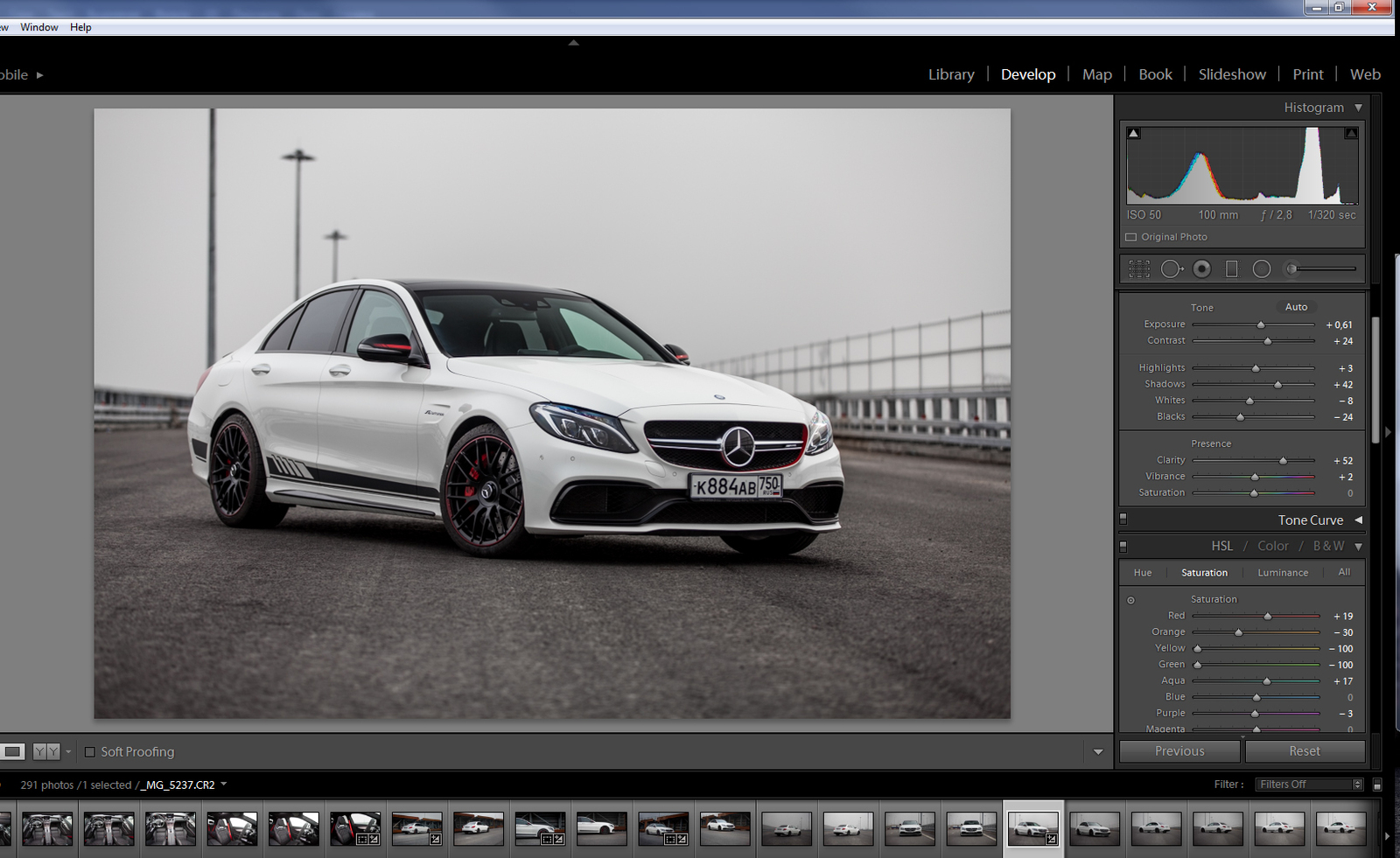Open the Window menu
Viewport: 1400px width, 858px height.
point(39,27)
